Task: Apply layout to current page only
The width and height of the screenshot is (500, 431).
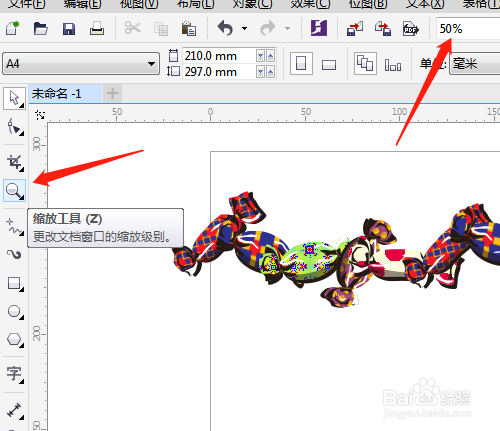Action: (393, 64)
